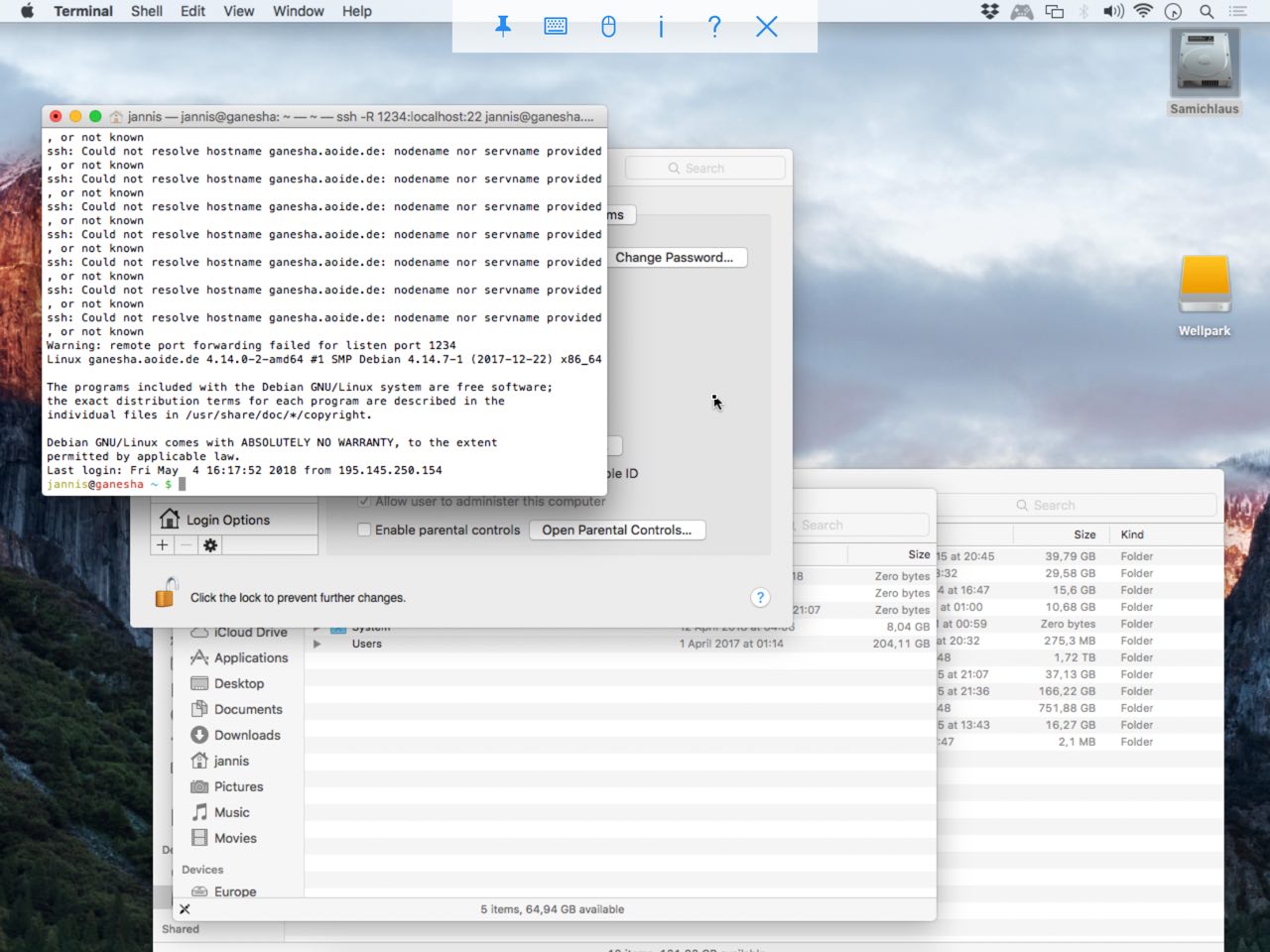
Task: Expand the Users folder disclosure triangle
Action: [317, 644]
